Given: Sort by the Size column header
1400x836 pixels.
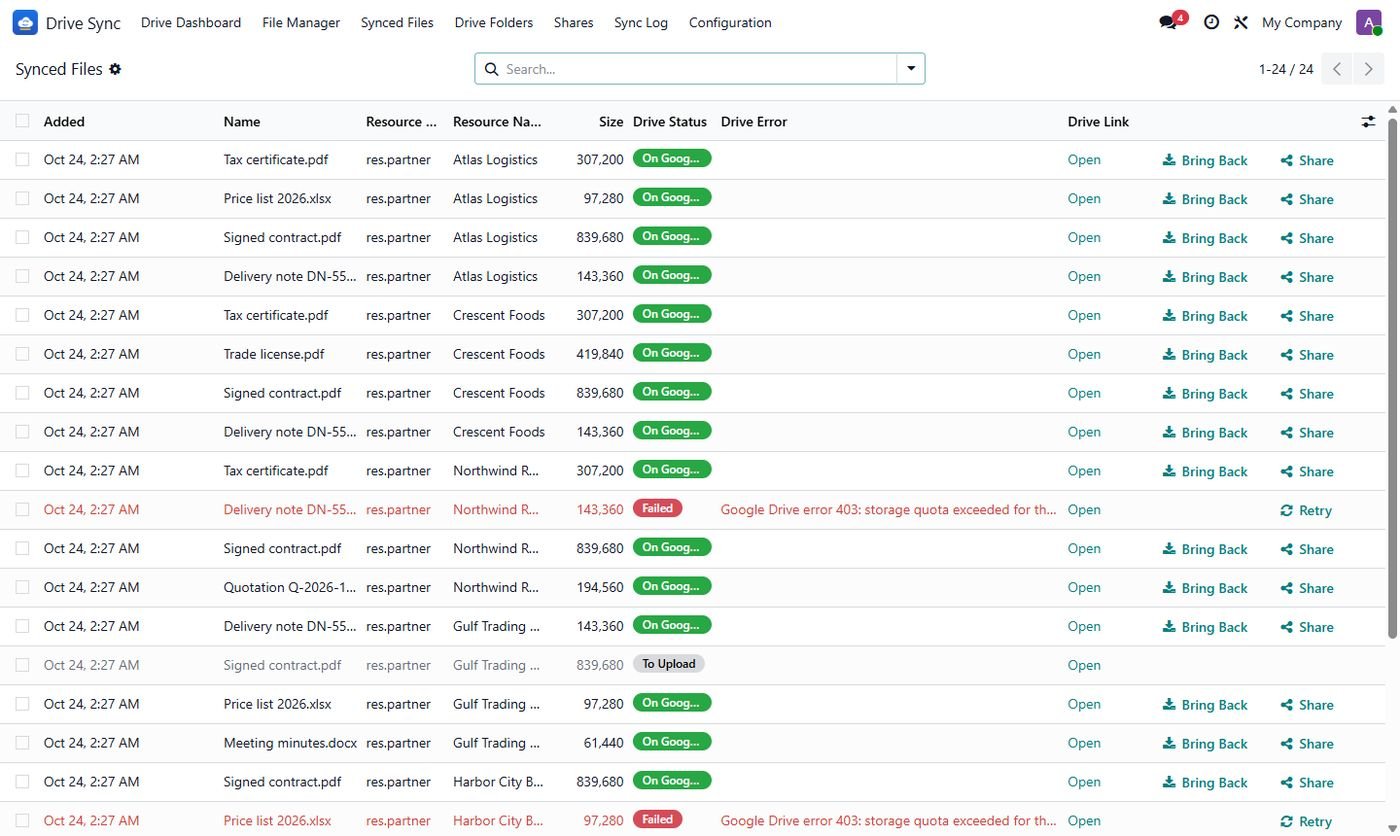Looking at the screenshot, I should 611,122.
